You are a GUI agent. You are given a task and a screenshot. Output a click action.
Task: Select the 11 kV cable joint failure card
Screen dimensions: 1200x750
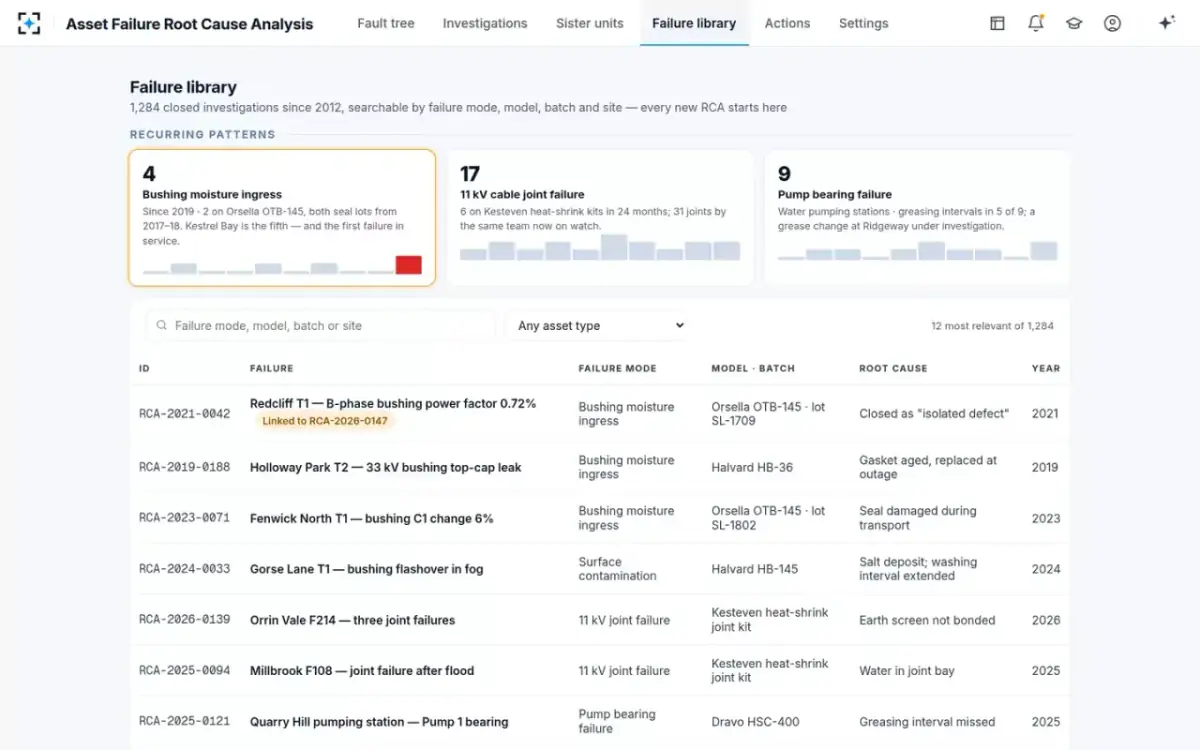pyautogui.click(x=600, y=218)
